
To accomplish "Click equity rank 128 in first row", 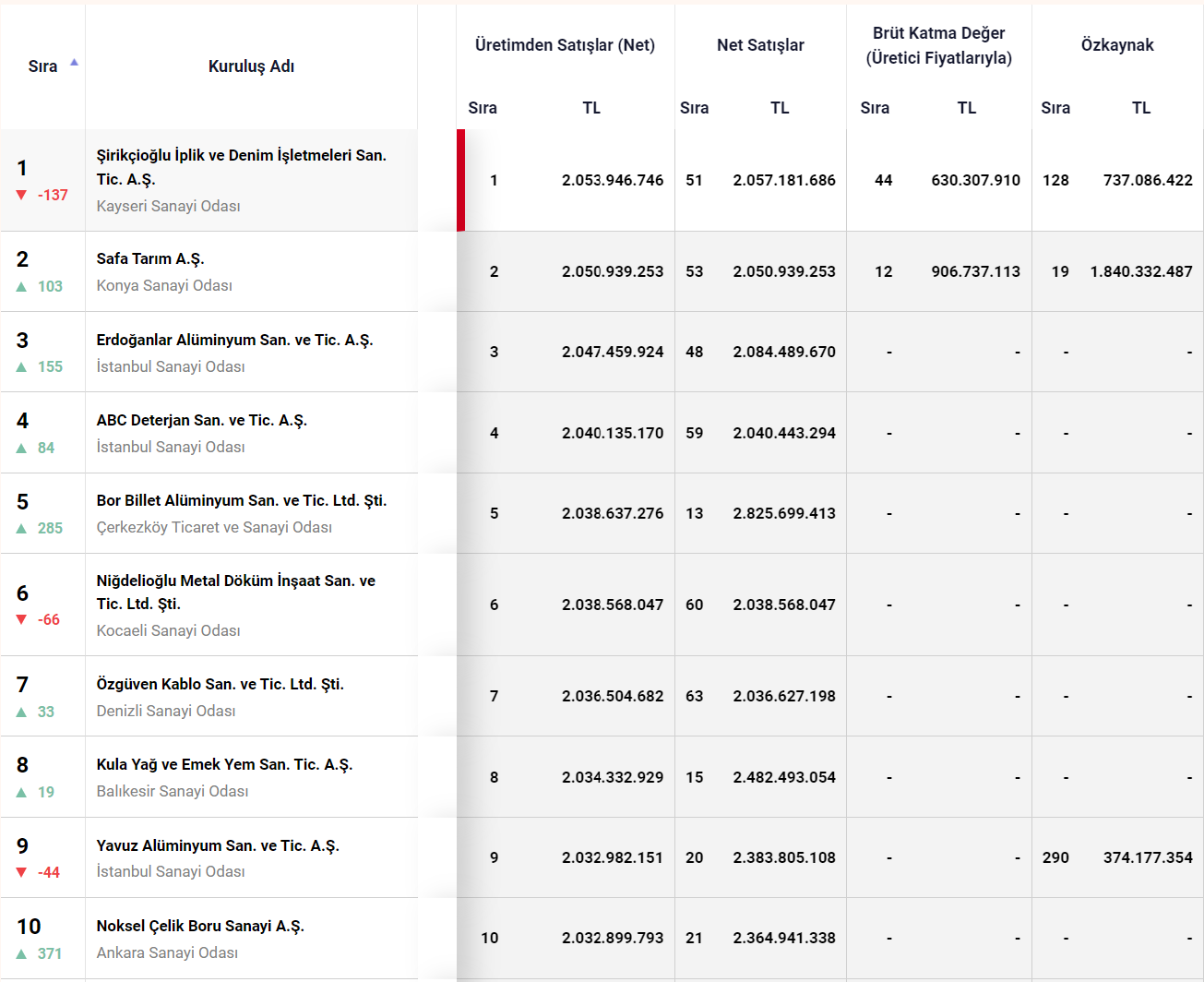I will coord(1055,180).
